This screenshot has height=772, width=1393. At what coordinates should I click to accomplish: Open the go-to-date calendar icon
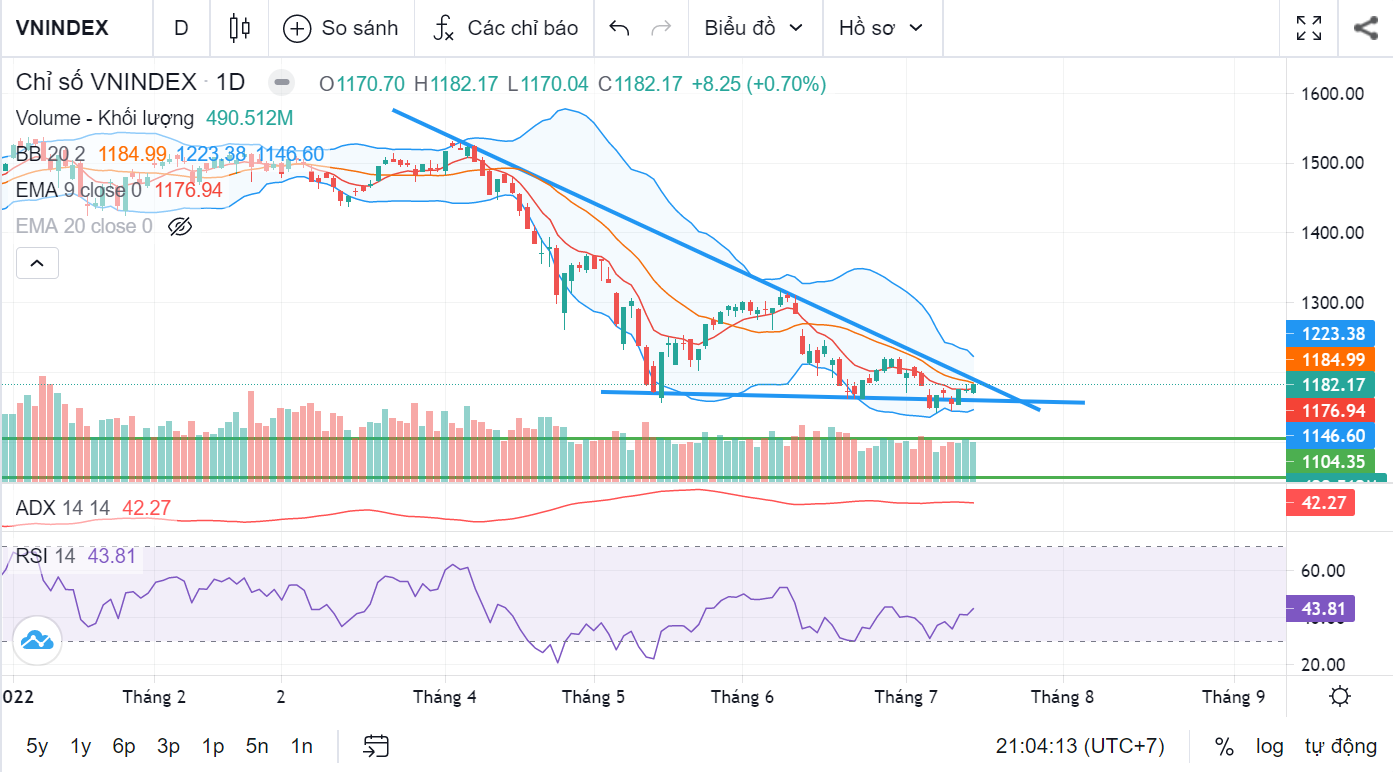(x=376, y=746)
